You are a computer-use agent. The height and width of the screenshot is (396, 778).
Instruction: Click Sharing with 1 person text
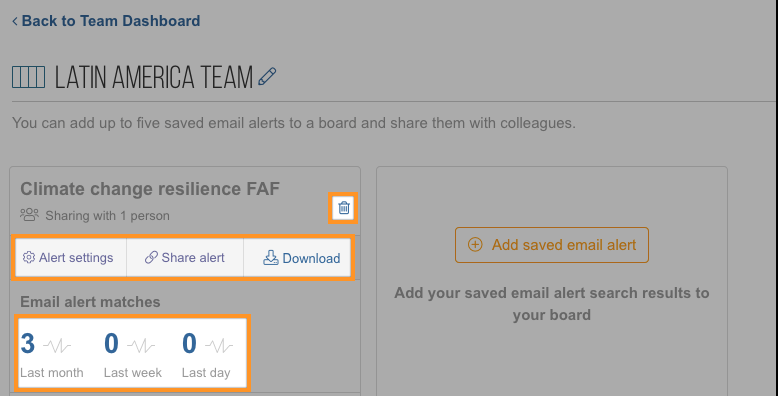click(x=107, y=216)
